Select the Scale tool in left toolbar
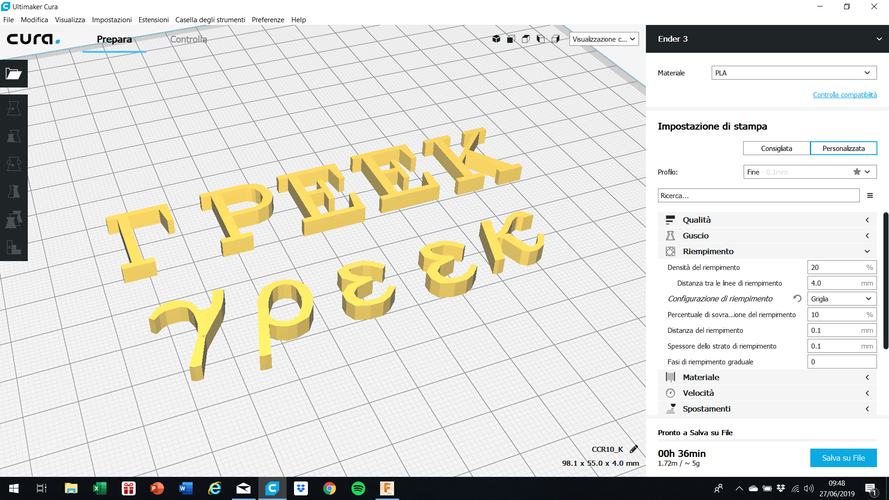Image resolution: width=889 pixels, height=500 pixels. 14,136
